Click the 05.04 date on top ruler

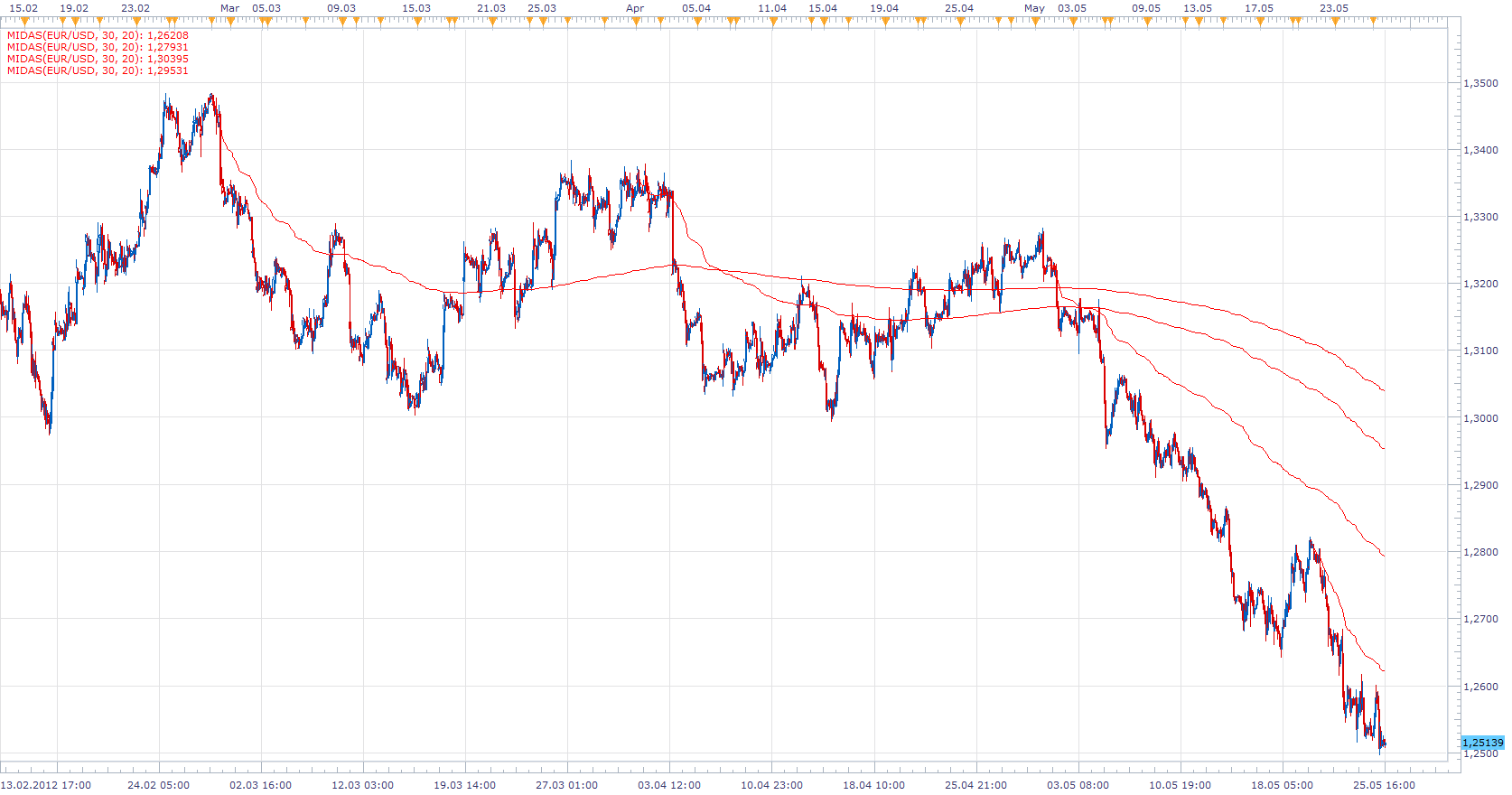(696, 8)
